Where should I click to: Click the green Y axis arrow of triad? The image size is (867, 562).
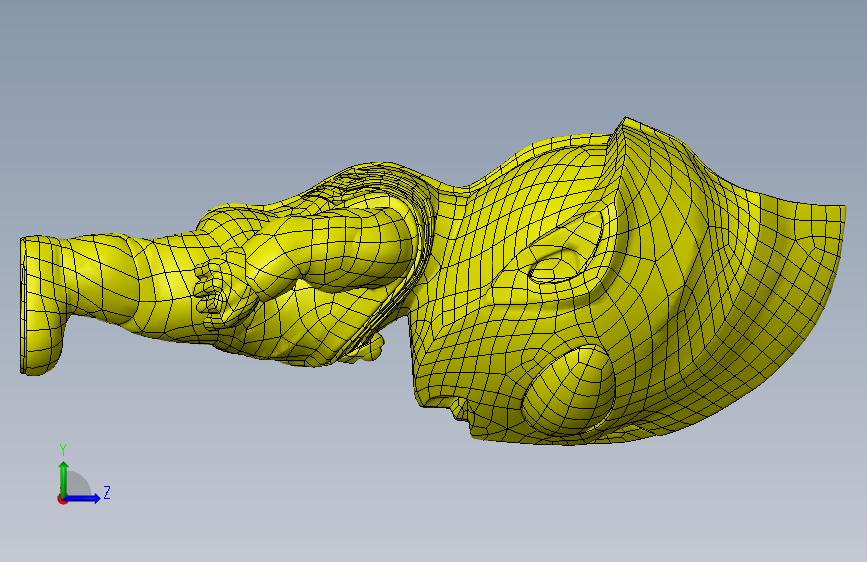click(64, 479)
